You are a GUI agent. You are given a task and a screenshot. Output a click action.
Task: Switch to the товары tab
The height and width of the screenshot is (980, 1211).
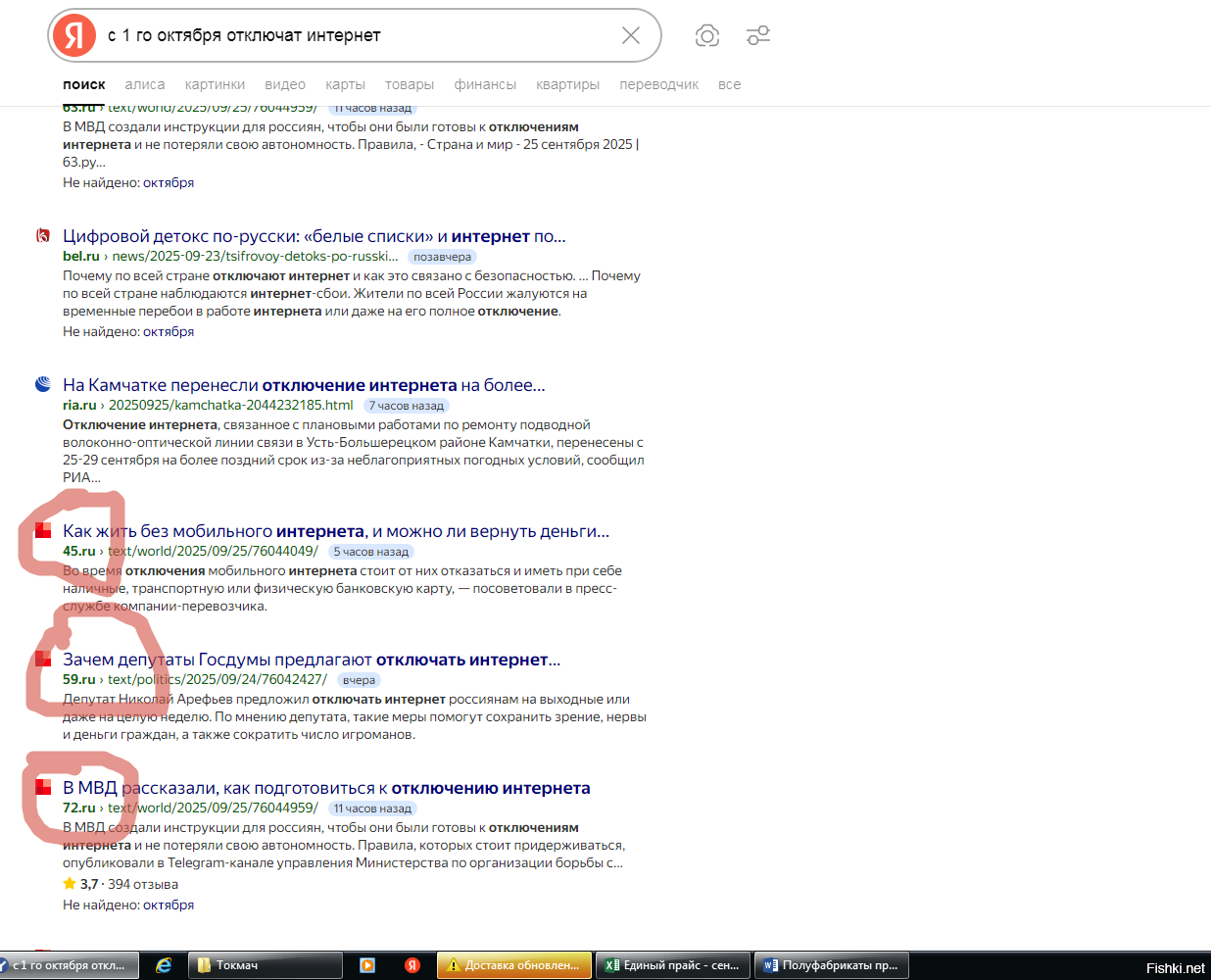410,84
